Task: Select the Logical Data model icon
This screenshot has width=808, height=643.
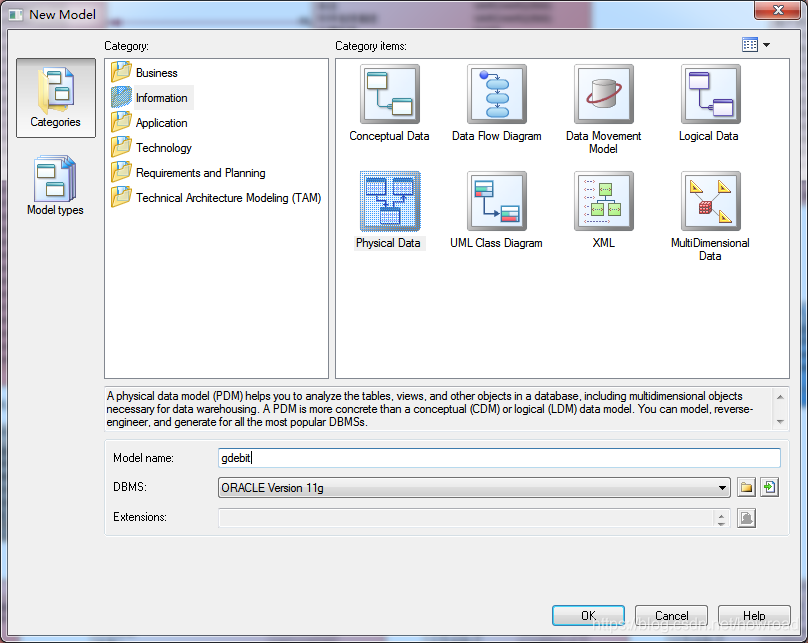Action: coord(711,94)
